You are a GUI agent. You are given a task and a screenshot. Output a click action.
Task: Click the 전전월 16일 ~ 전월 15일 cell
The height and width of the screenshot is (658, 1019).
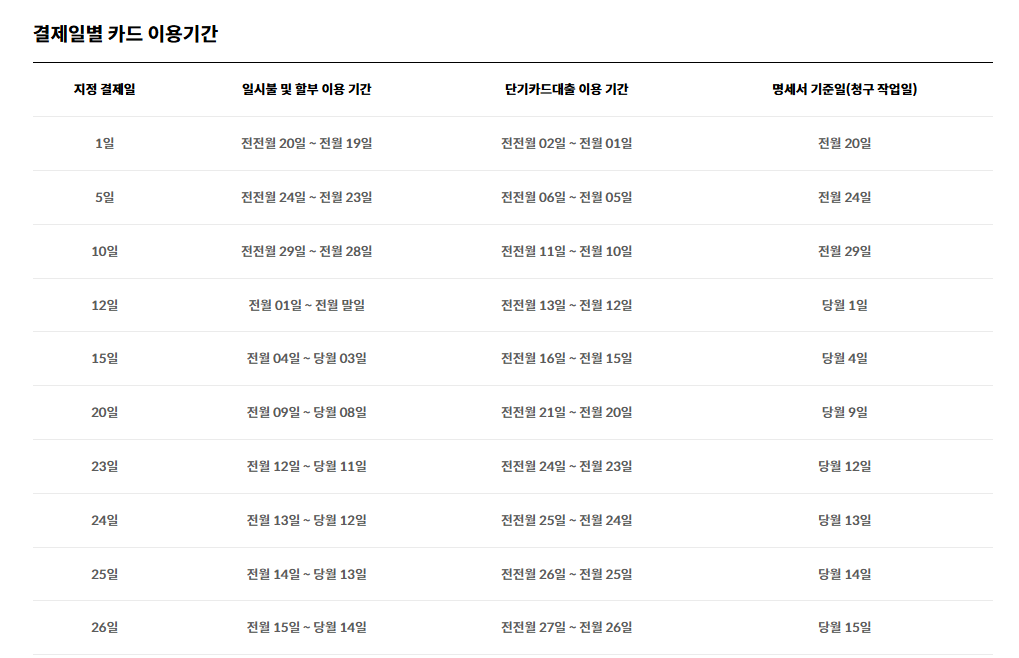pos(566,358)
